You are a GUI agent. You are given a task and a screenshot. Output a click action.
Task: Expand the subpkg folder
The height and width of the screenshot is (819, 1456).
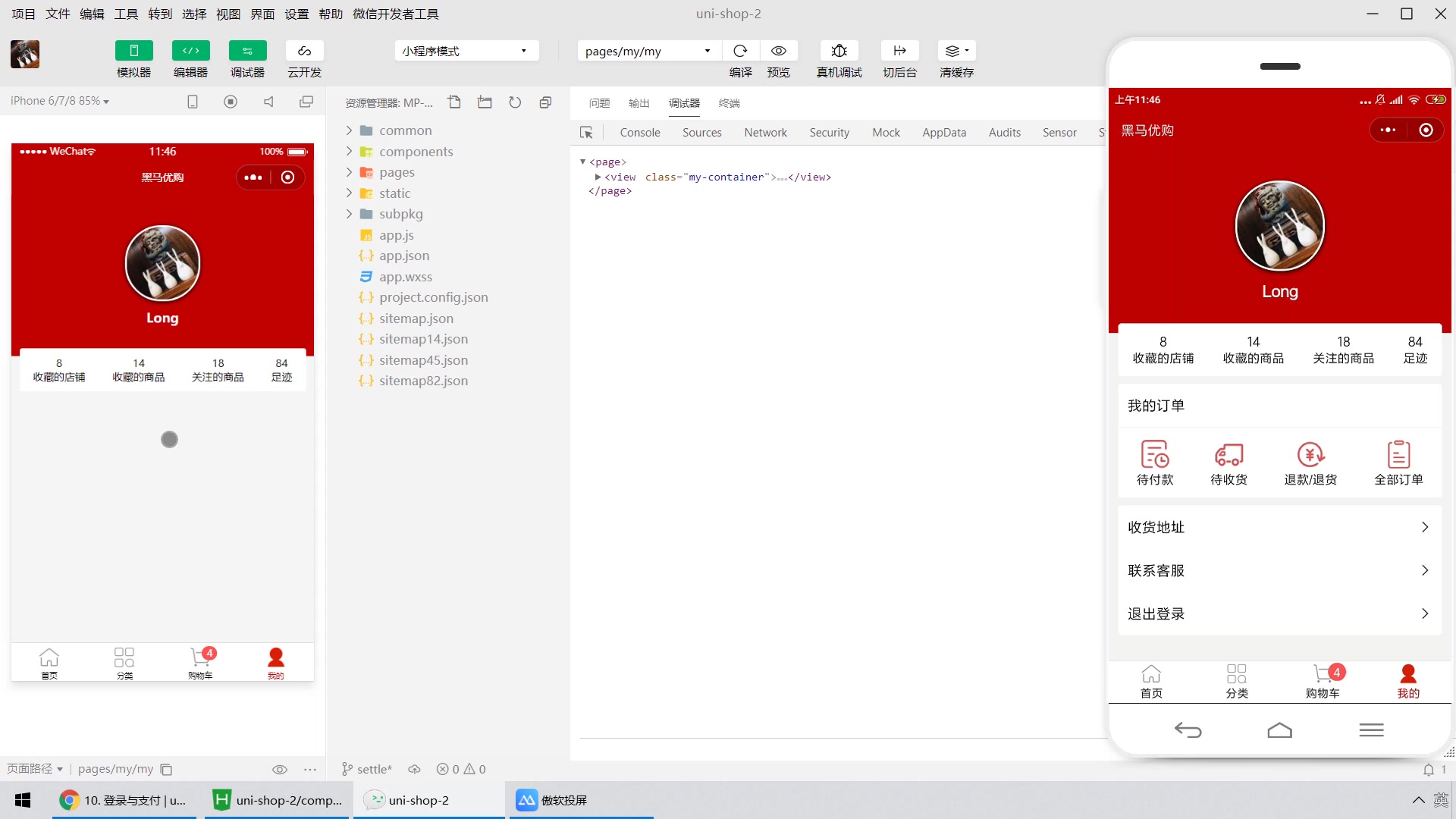(x=349, y=214)
